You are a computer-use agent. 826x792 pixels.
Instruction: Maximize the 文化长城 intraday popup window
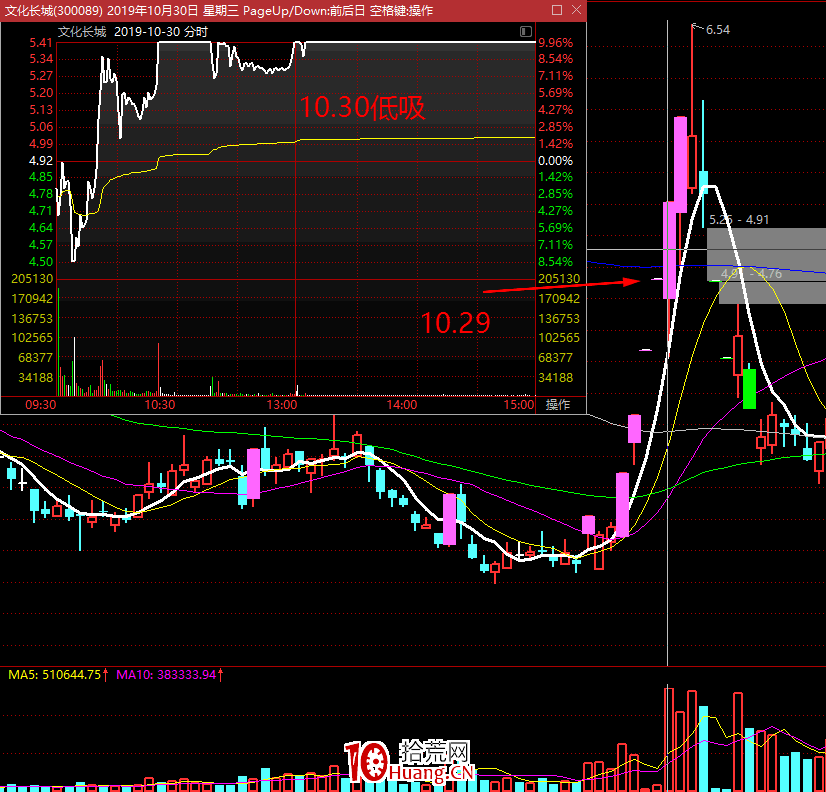point(557,10)
